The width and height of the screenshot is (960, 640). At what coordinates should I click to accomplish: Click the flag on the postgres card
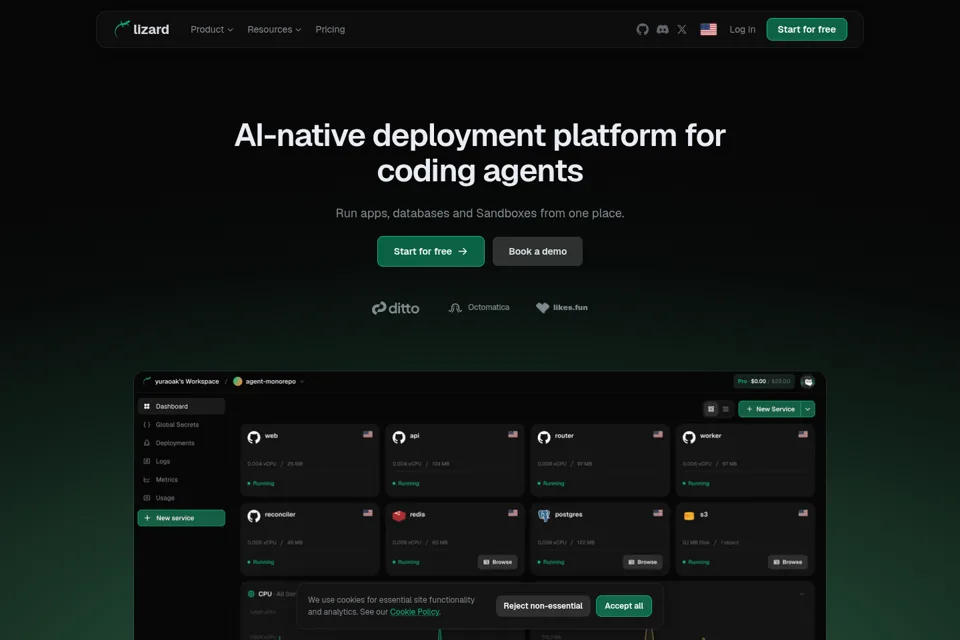coord(658,513)
